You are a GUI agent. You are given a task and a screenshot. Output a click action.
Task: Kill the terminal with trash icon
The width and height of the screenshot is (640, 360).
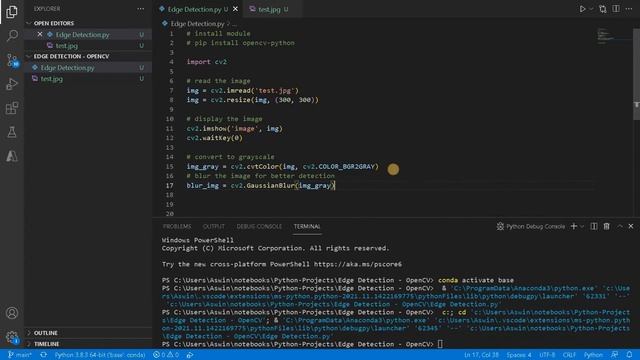pyautogui.click(x=607, y=227)
